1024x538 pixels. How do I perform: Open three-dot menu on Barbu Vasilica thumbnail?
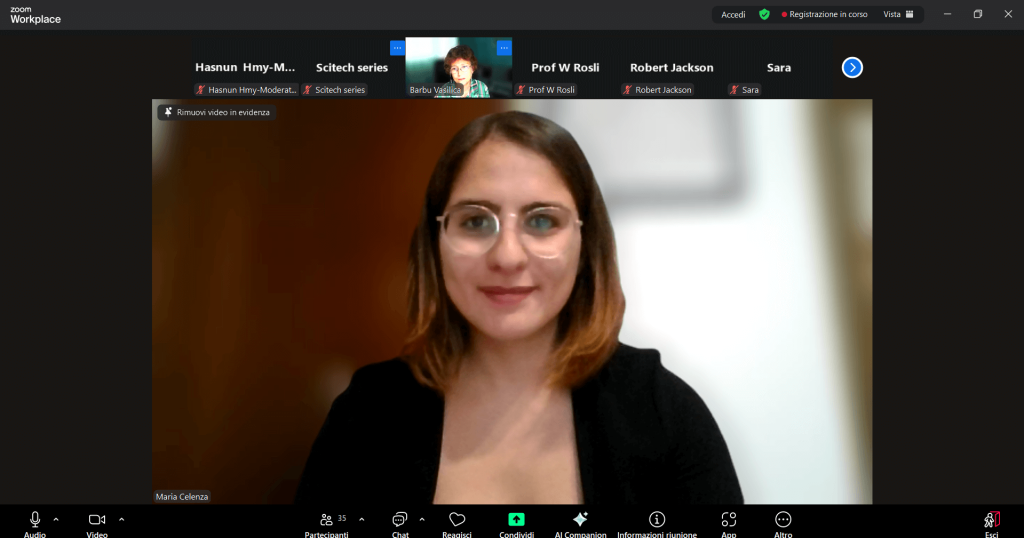[504, 47]
